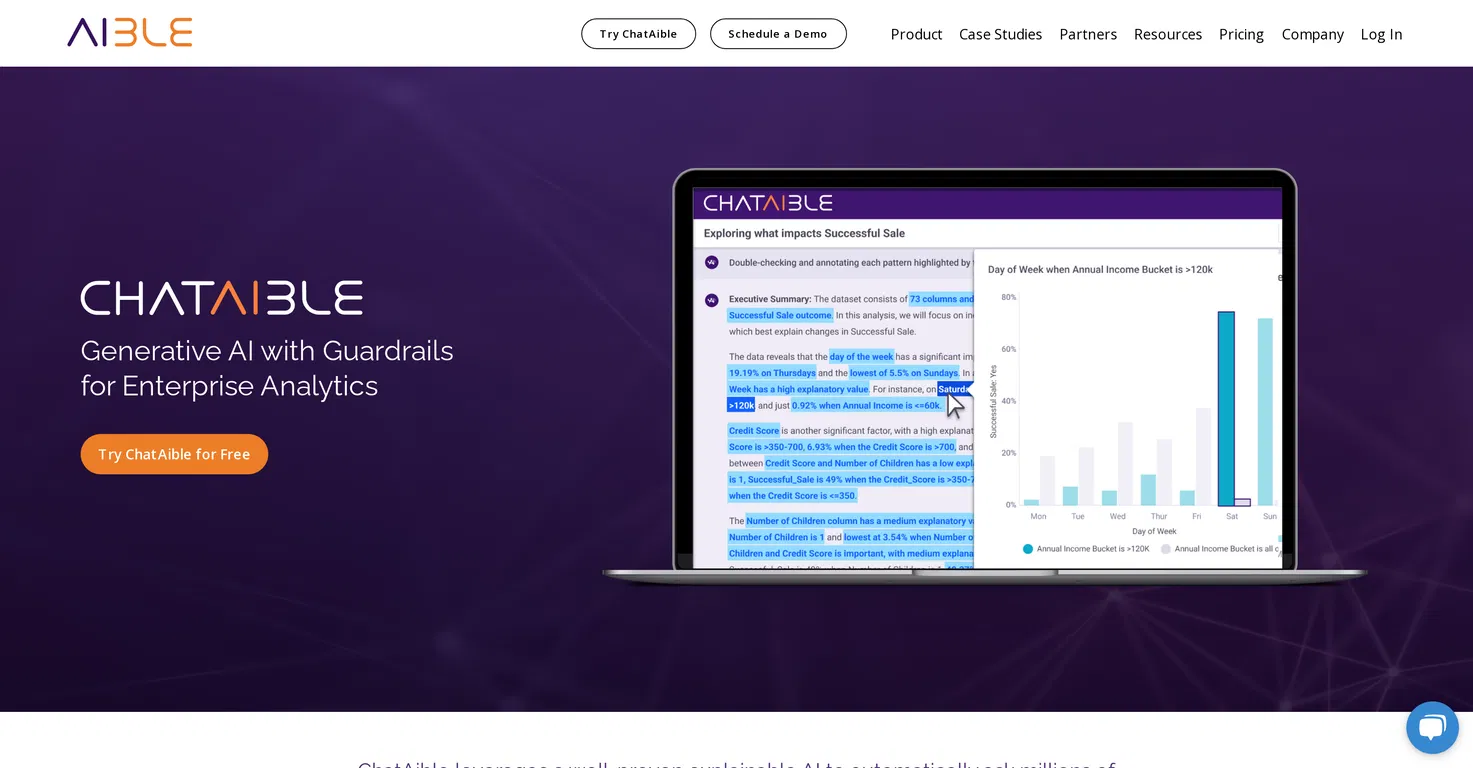Click the ChatAible logo inside laptop screen

[x=768, y=203]
